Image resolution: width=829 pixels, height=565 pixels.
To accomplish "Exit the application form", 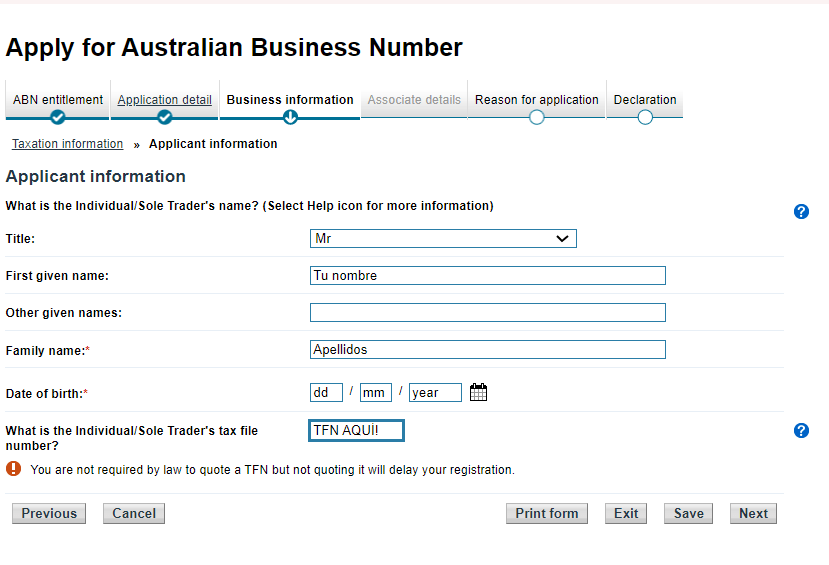I will [x=626, y=514].
